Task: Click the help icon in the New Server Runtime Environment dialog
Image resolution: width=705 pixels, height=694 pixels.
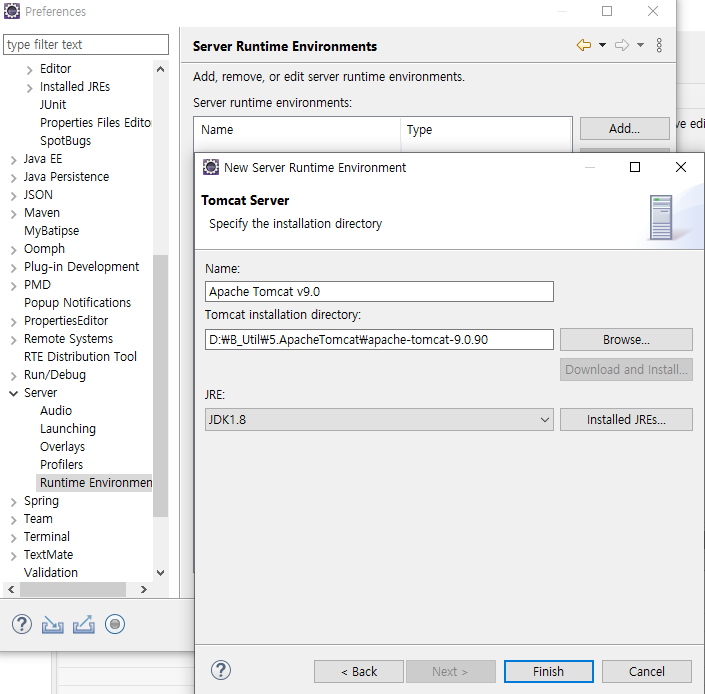Action: point(221,670)
